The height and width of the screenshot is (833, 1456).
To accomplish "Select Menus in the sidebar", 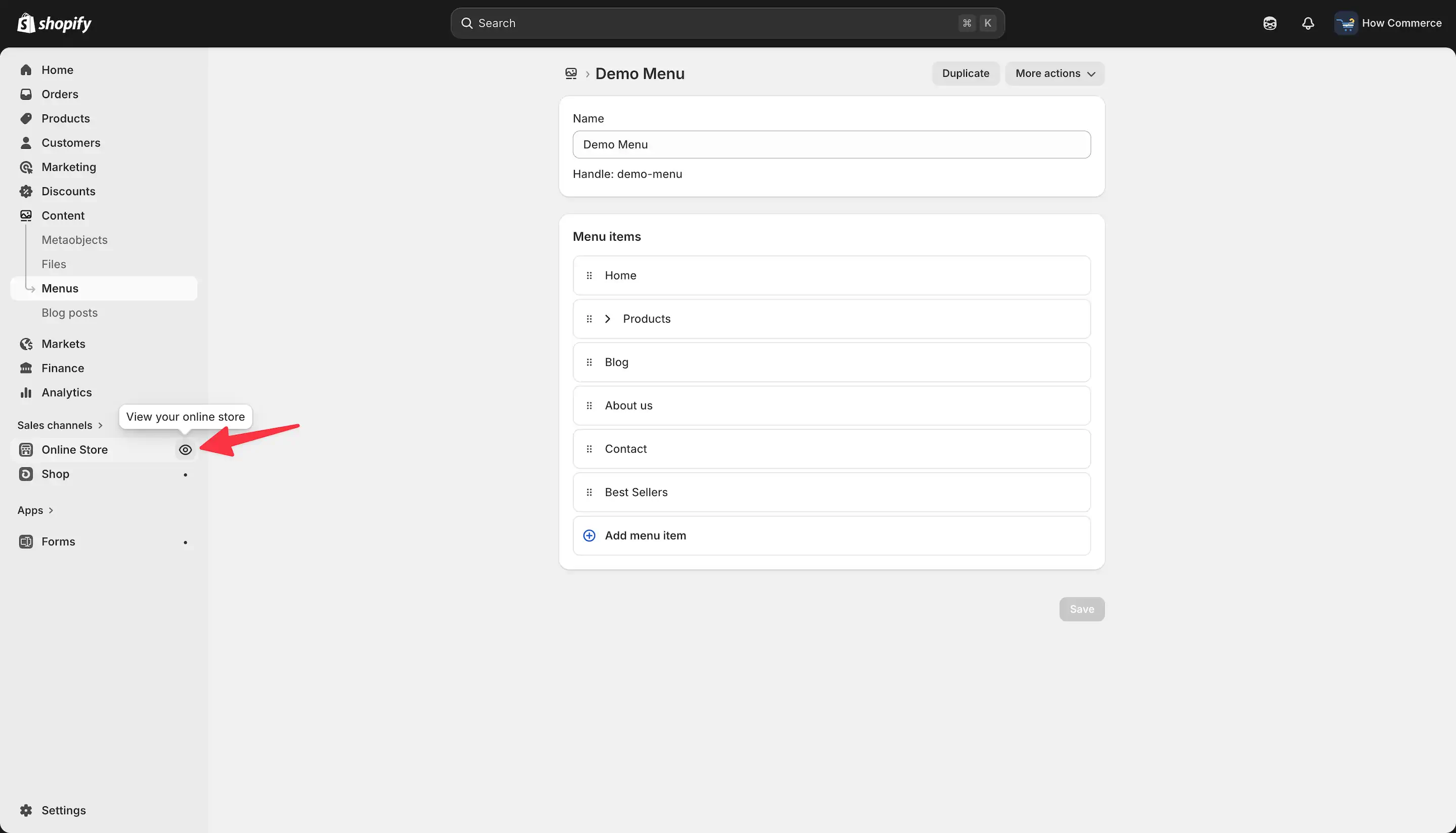I will (x=104, y=288).
